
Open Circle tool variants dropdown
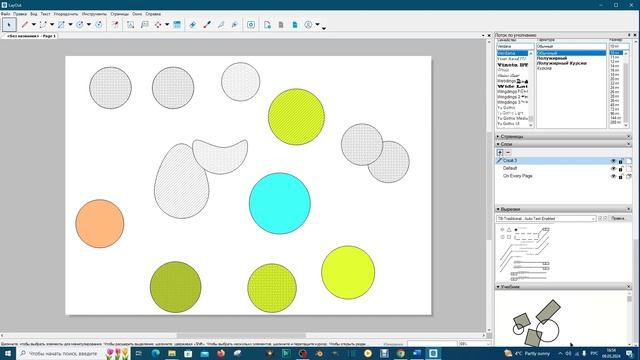click(x=89, y=24)
